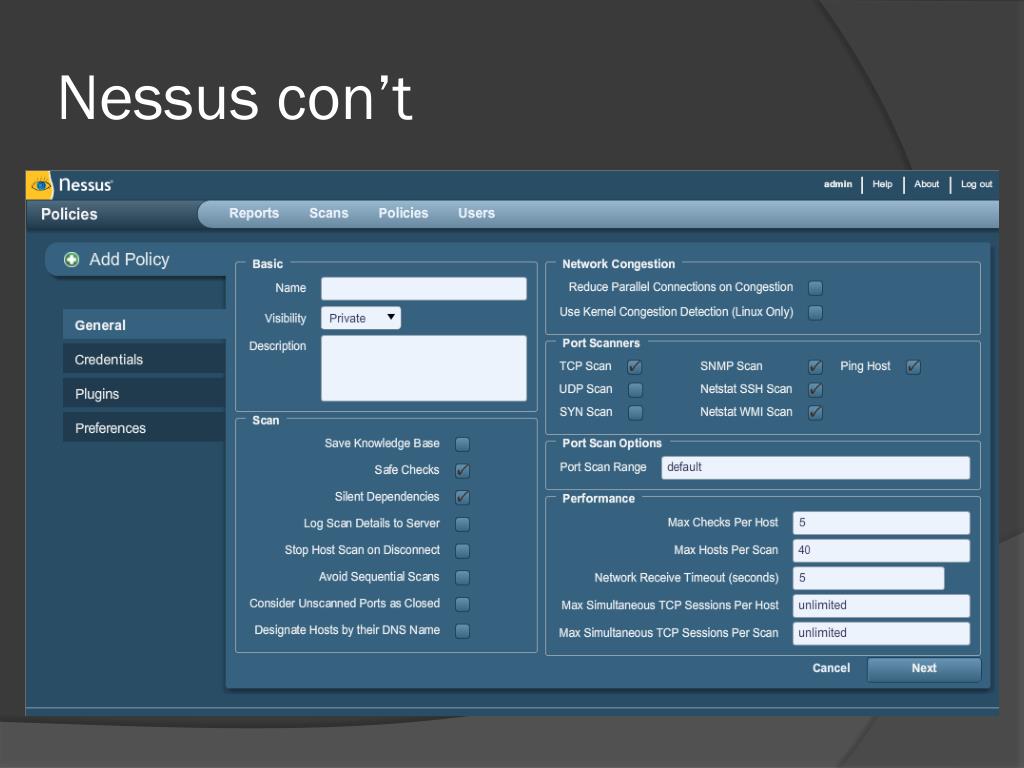This screenshot has width=1024, height=768.
Task: Toggle the SNMP Scan checkbox
Action: click(x=815, y=367)
